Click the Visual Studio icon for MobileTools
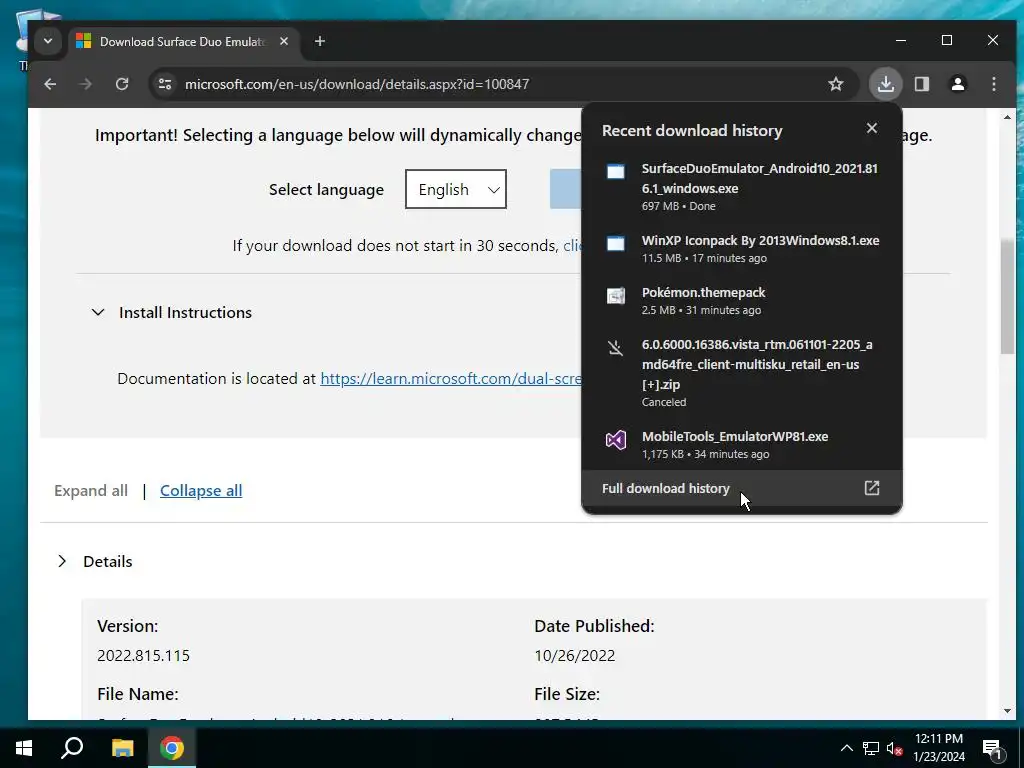The image size is (1024, 768). [x=616, y=440]
